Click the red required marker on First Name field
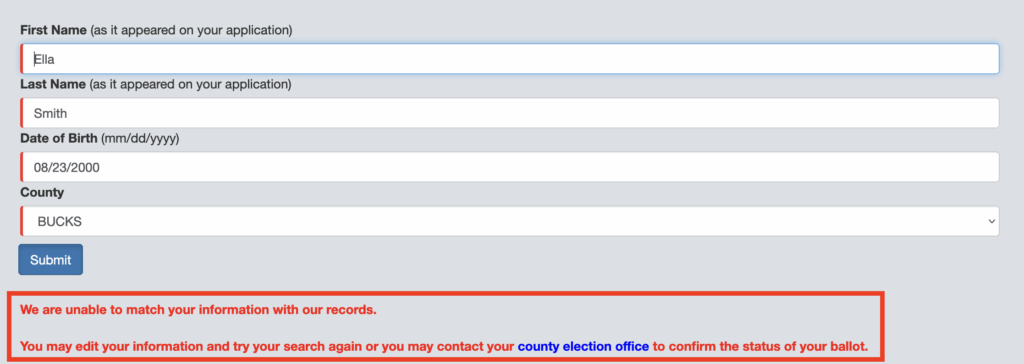This screenshot has width=1024, height=364. tap(22, 59)
